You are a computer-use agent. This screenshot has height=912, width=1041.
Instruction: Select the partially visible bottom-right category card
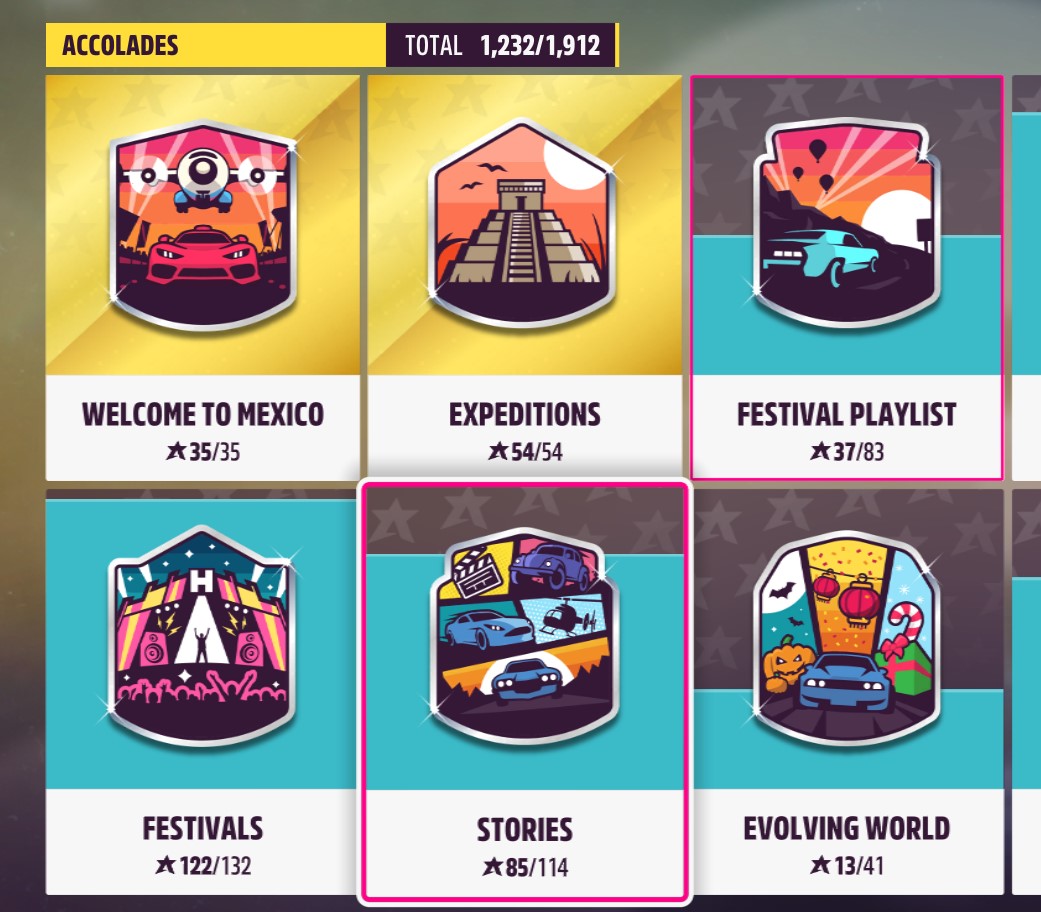(1026, 692)
